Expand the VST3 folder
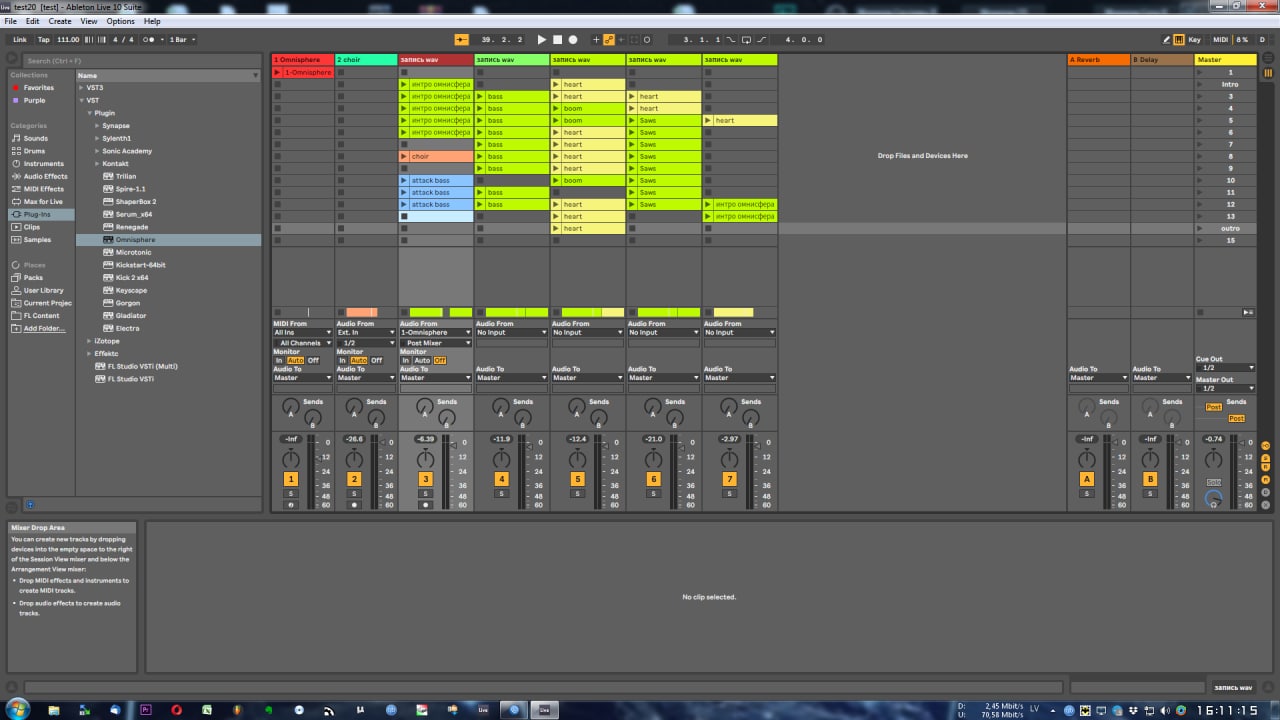 pyautogui.click(x=82, y=87)
